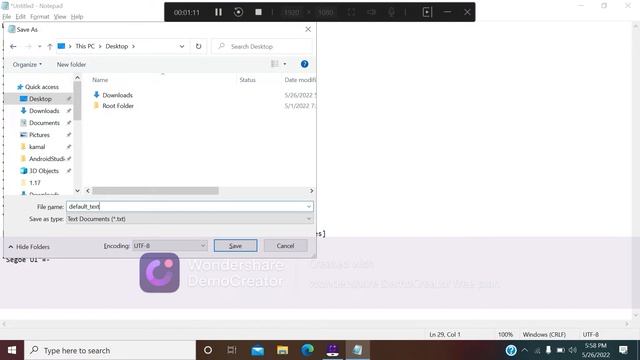Open Cortana circle icon on taskbar

point(208,350)
